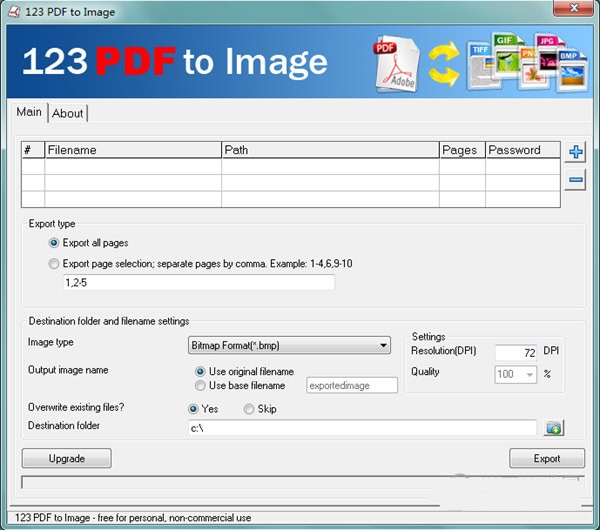Click the Export button

coord(547,458)
